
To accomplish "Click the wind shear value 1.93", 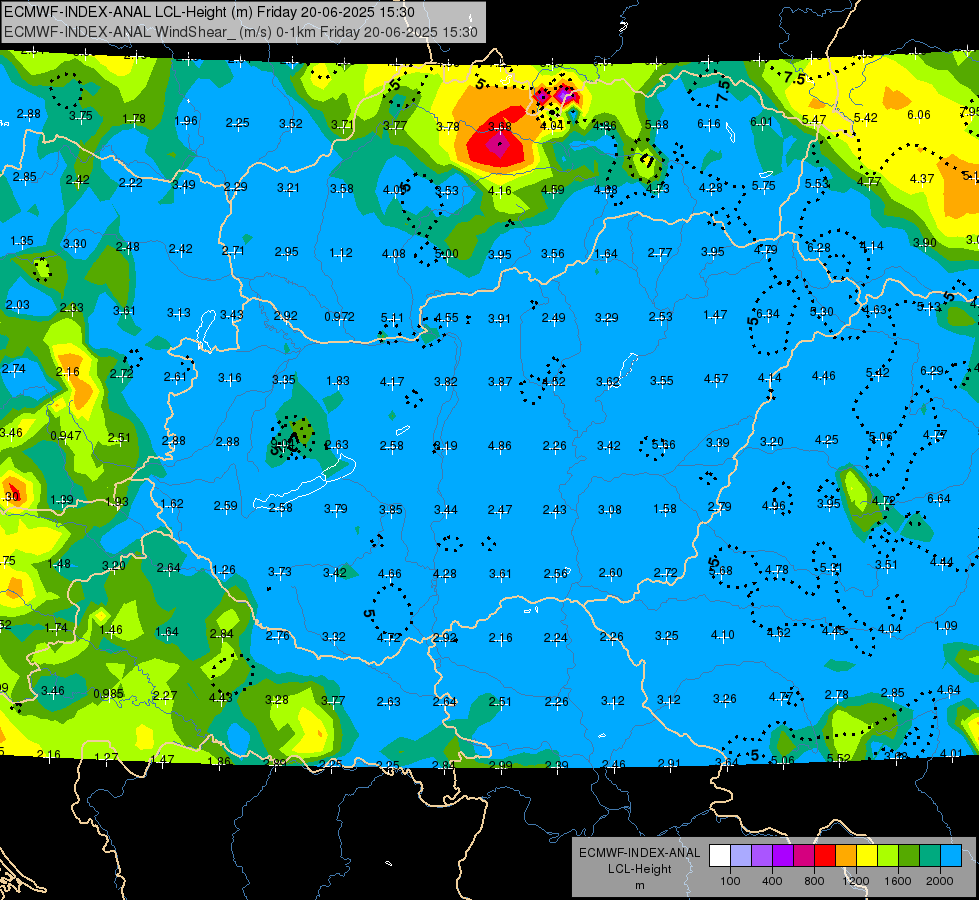I will click(117, 502).
